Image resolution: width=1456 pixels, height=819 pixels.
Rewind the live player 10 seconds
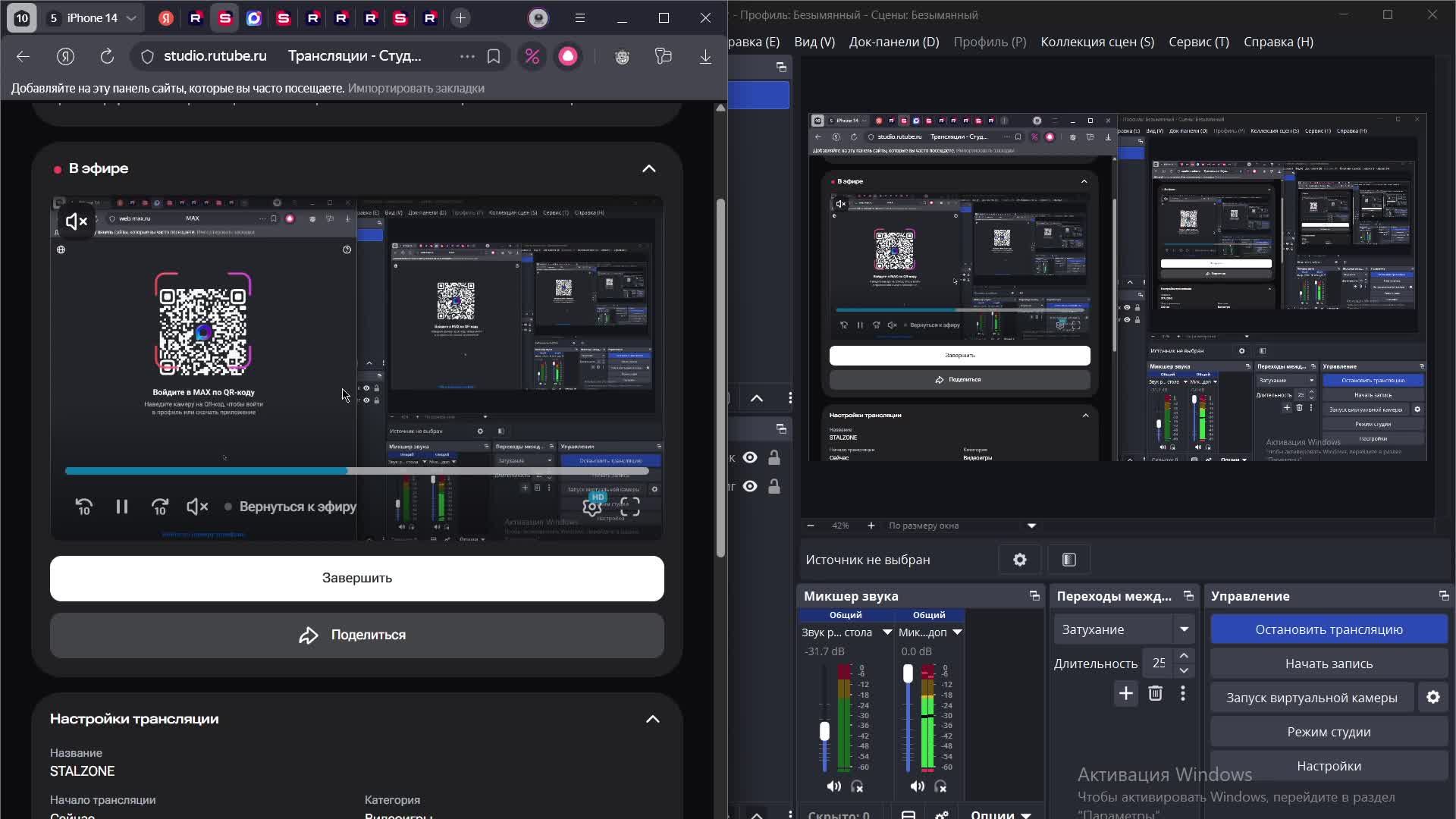pyautogui.click(x=84, y=507)
